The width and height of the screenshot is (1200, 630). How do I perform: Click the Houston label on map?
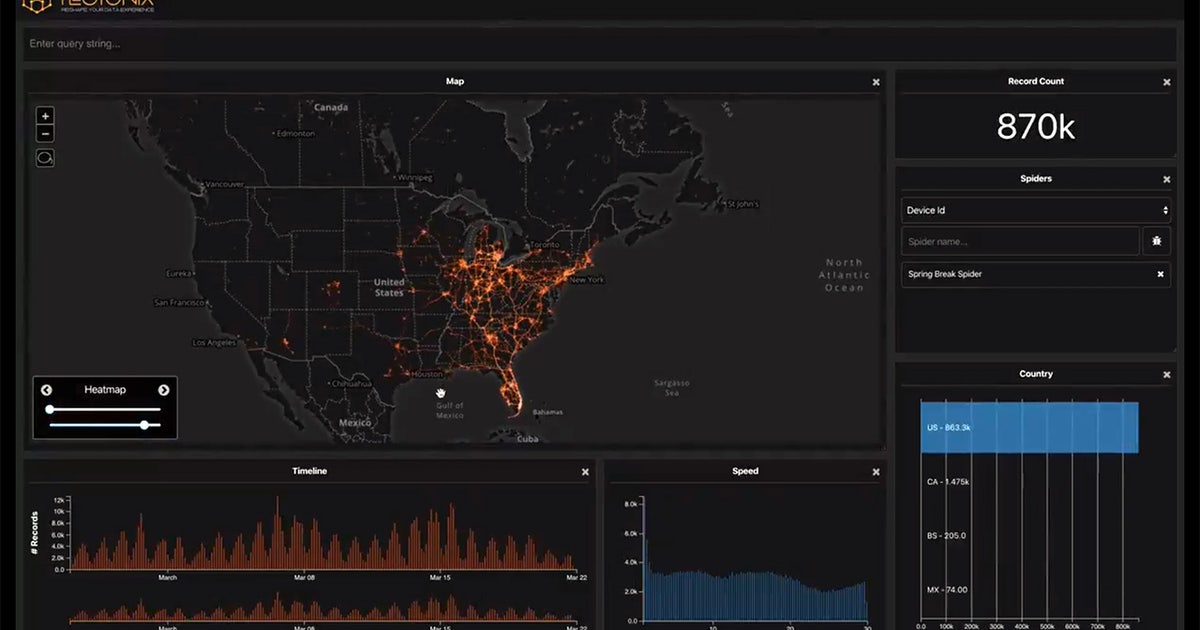(x=426, y=374)
